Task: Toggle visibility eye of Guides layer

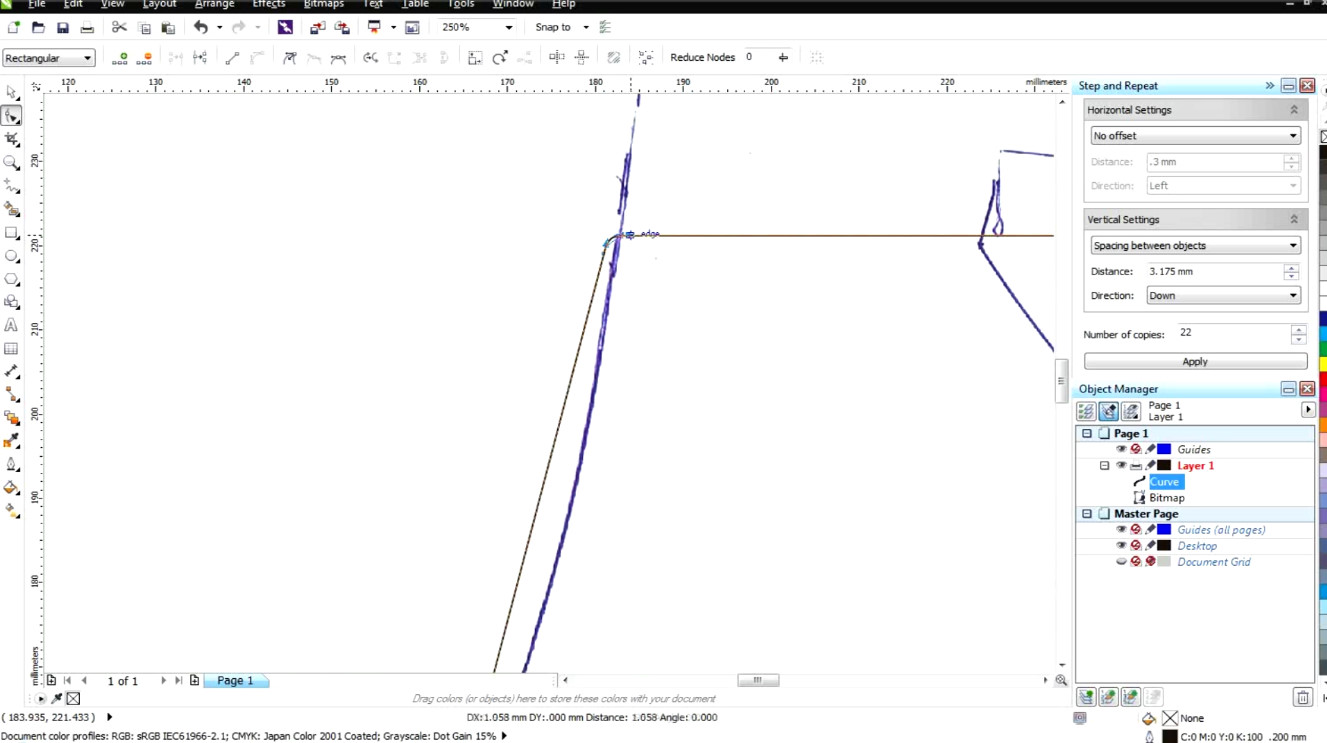Action: click(1121, 450)
